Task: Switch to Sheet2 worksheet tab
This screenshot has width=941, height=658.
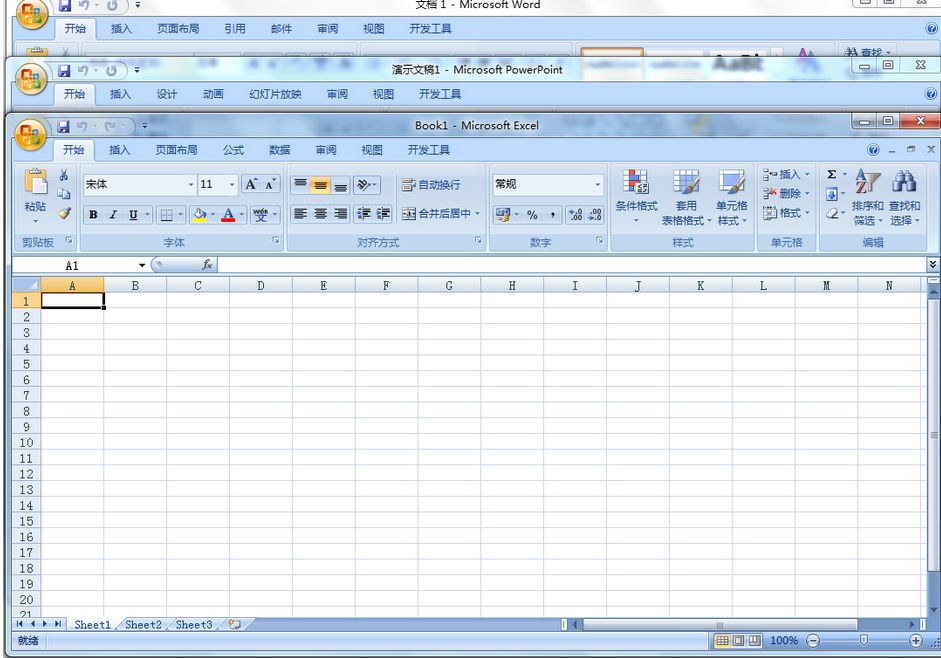Action: [143, 625]
